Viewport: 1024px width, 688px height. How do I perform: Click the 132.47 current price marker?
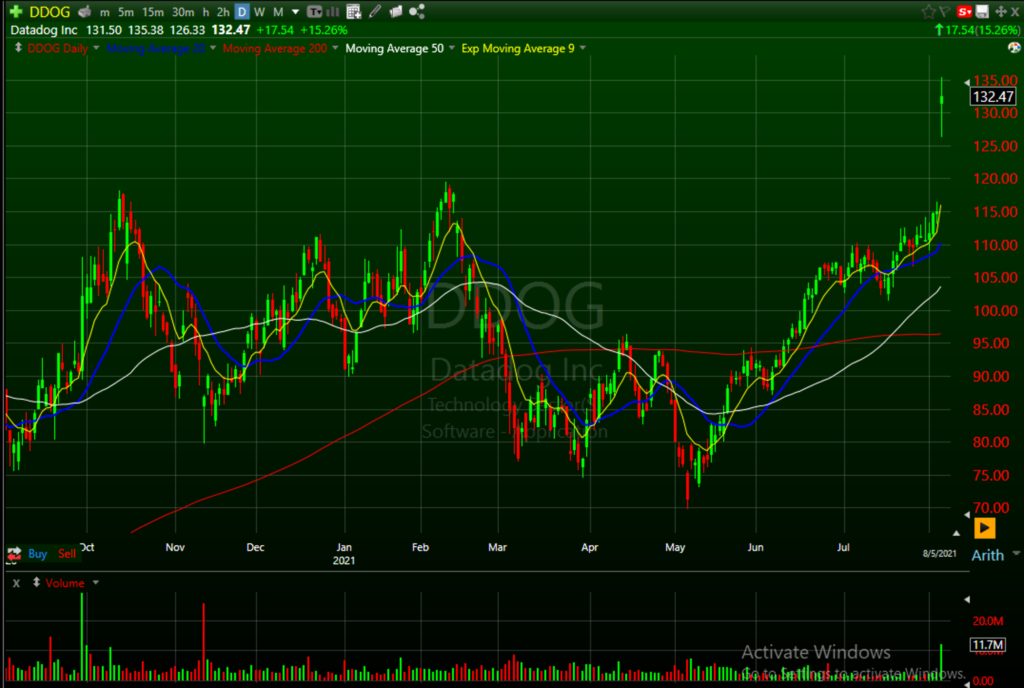pos(993,97)
